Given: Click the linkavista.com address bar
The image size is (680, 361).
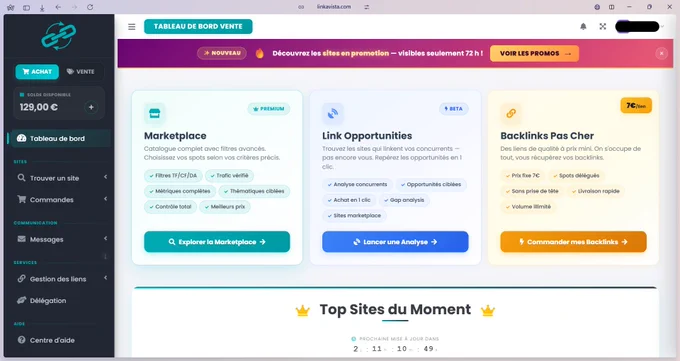Looking at the screenshot, I should coord(333,7).
